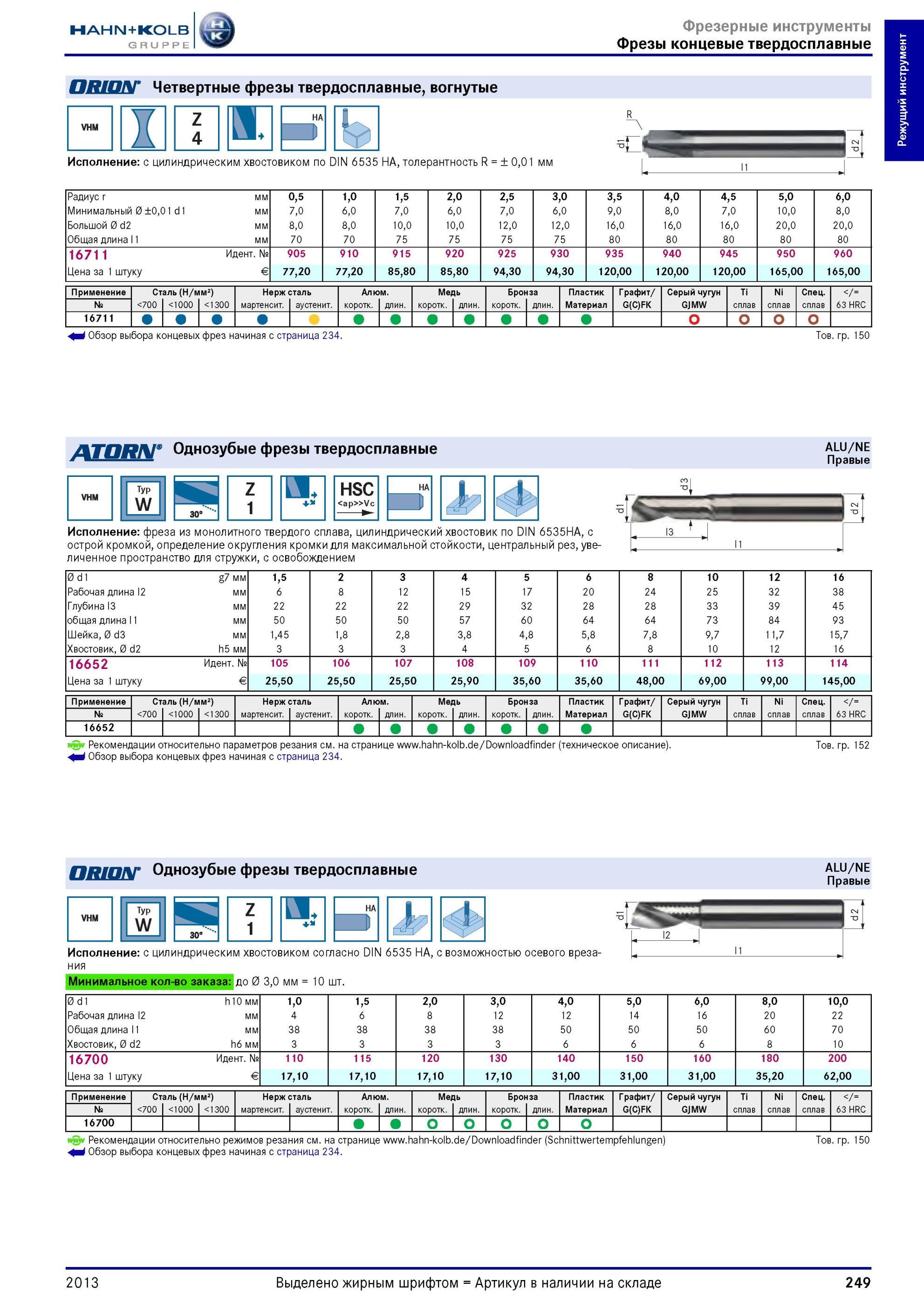Click the pocket milling pictogram in the ATORN section
Viewport: 924px width, 1308px height.
[x=516, y=498]
